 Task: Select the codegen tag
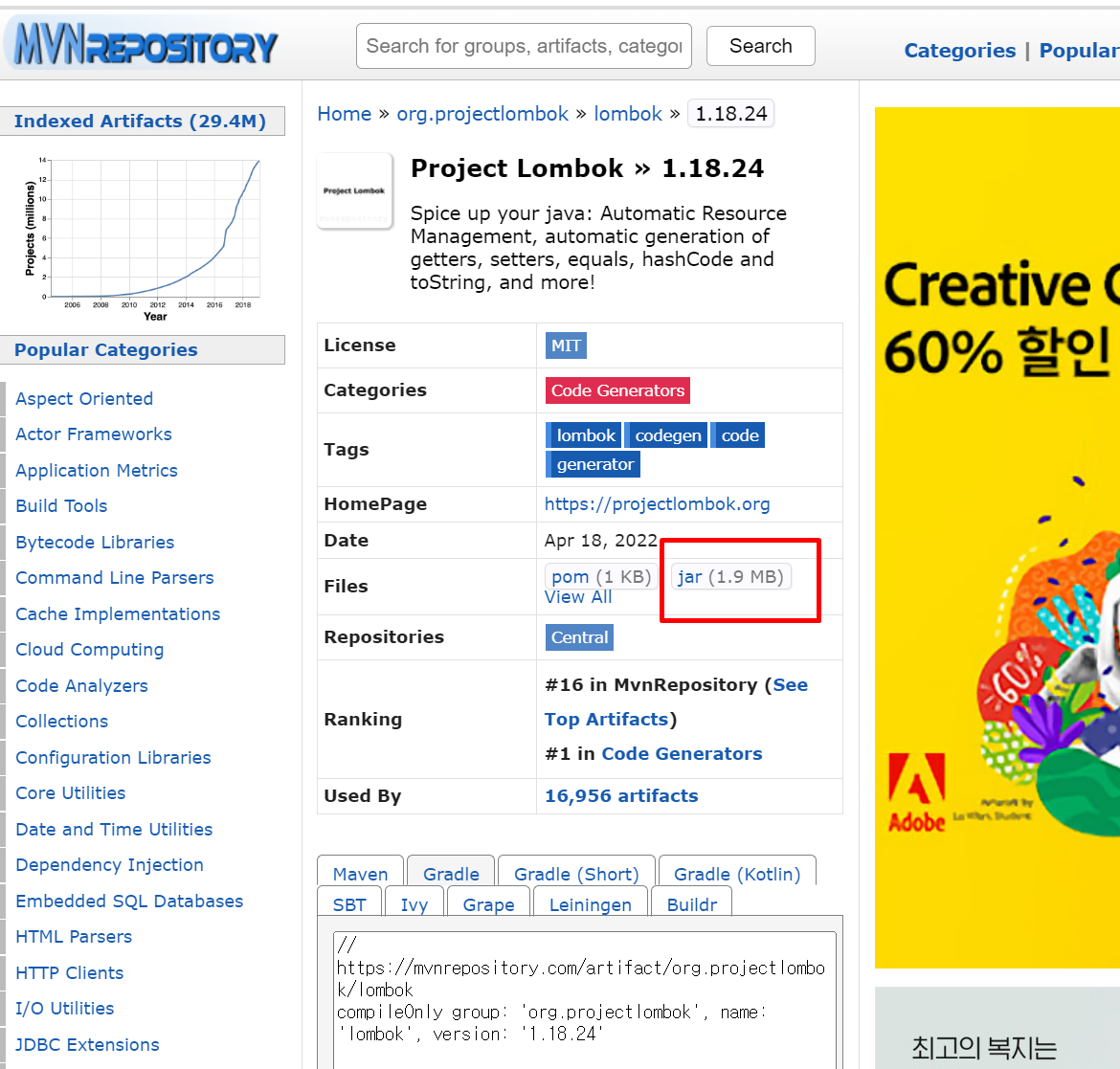pos(666,434)
